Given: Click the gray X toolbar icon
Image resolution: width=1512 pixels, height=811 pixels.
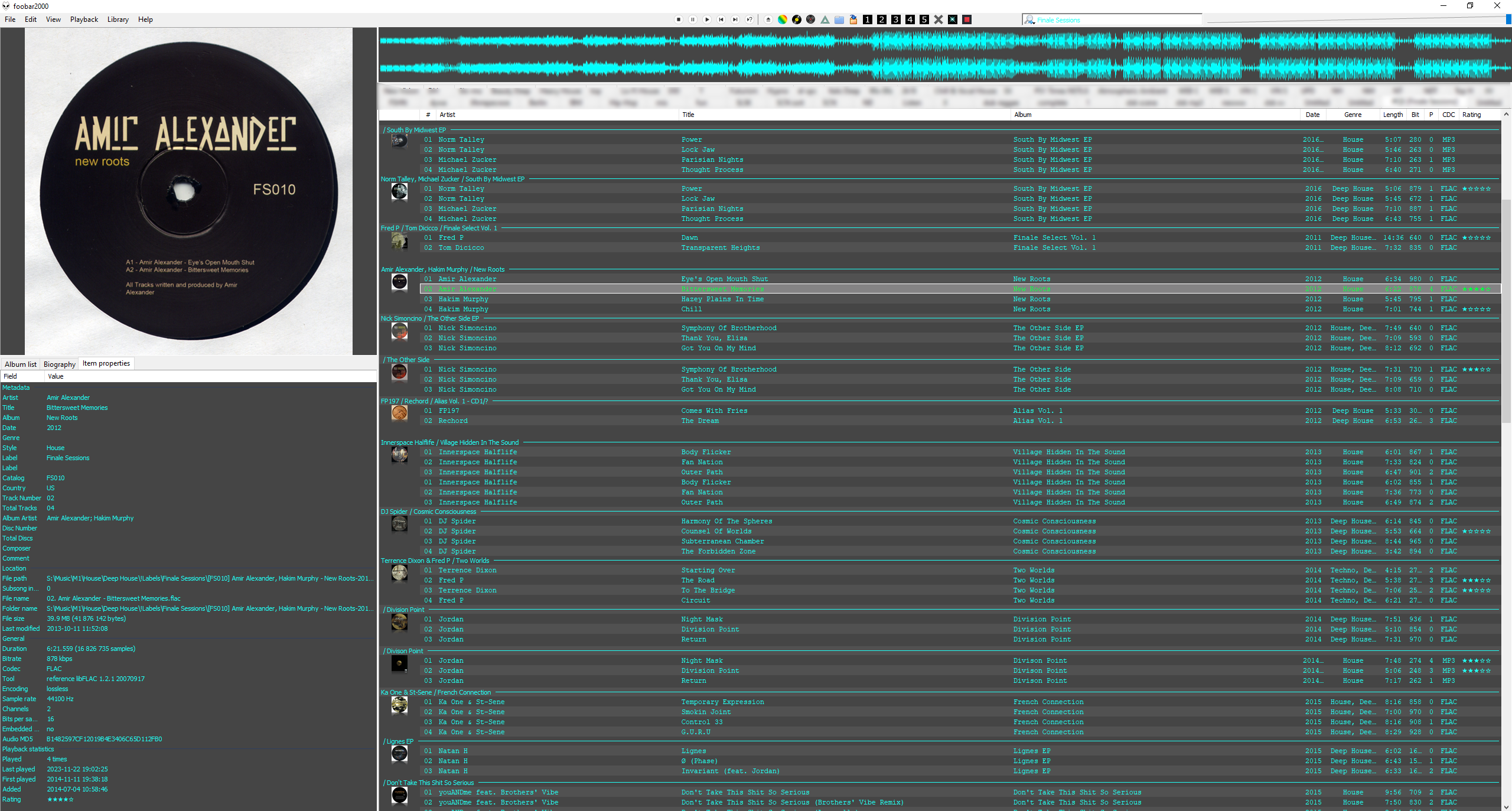Looking at the screenshot, I should [939, 19].
